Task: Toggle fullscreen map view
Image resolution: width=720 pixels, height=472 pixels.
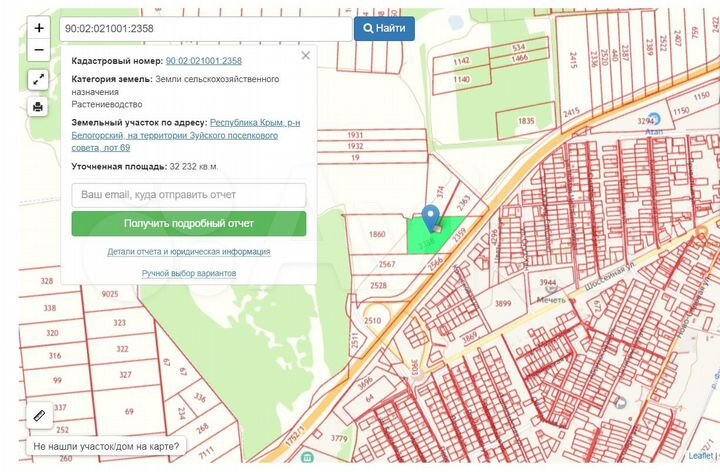Action: [38, 80]
